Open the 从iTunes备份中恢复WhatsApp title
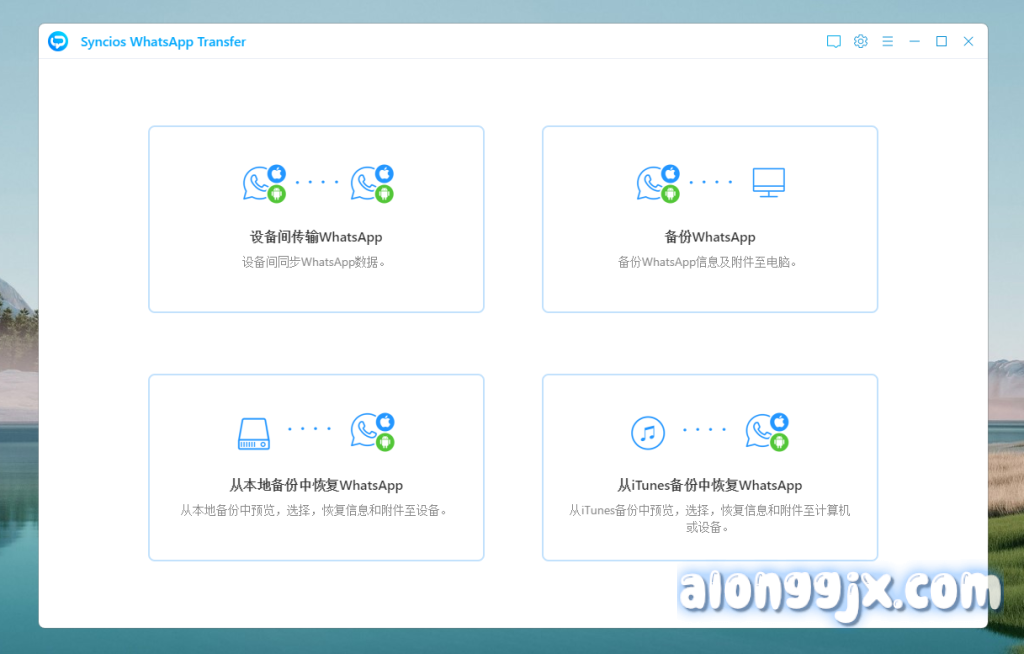The width and height of the screenshot is (1024, 654). point(709,486)
